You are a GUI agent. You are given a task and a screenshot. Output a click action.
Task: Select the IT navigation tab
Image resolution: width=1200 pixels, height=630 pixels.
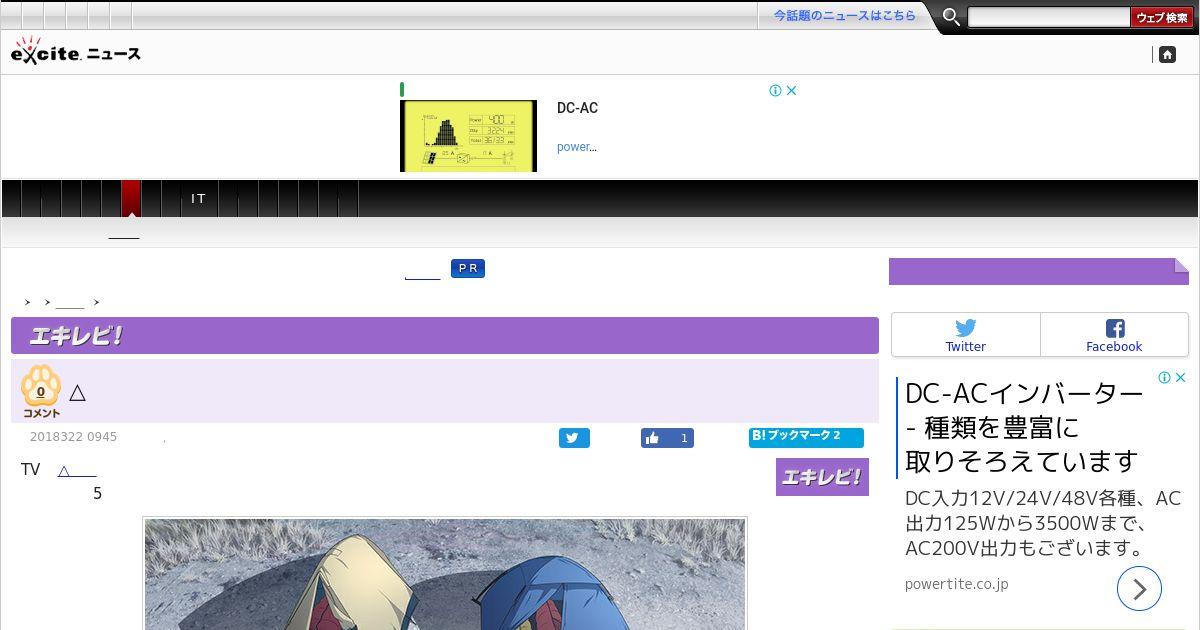tap(199, 199)
